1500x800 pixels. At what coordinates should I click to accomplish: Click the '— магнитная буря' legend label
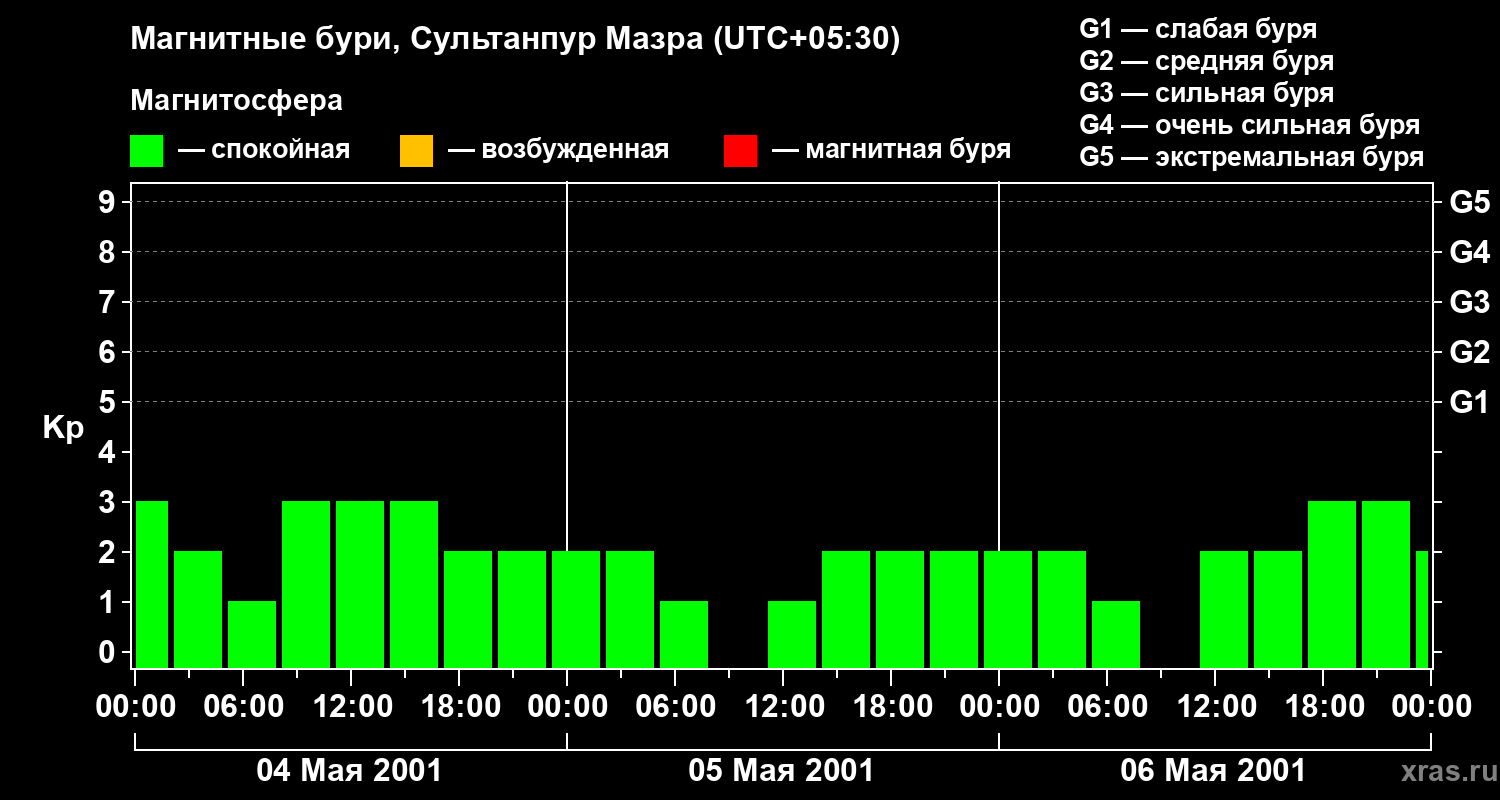892,151
